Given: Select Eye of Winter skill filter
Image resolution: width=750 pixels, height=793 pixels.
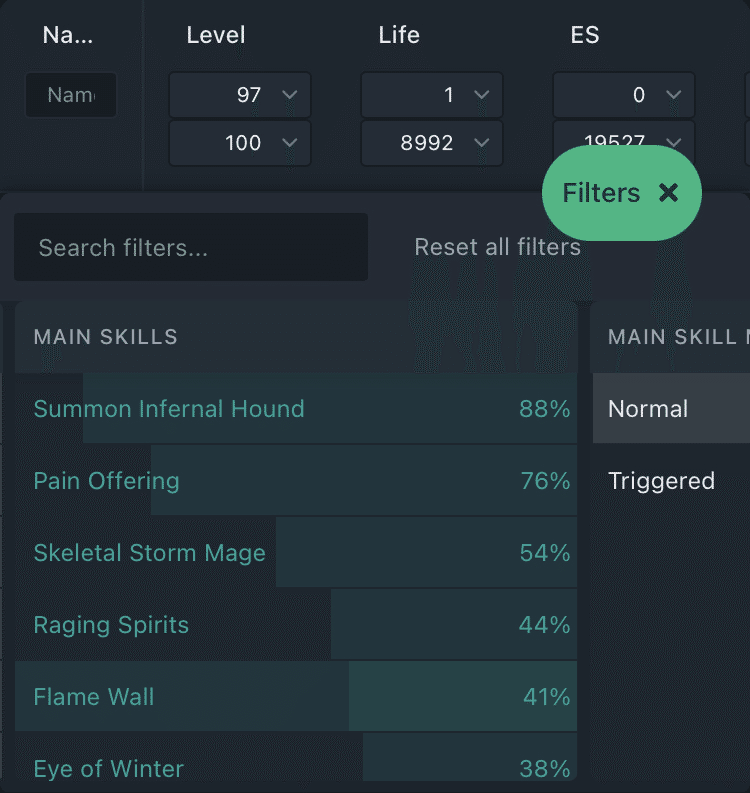Looking at the screenshot, I should 109,769.
